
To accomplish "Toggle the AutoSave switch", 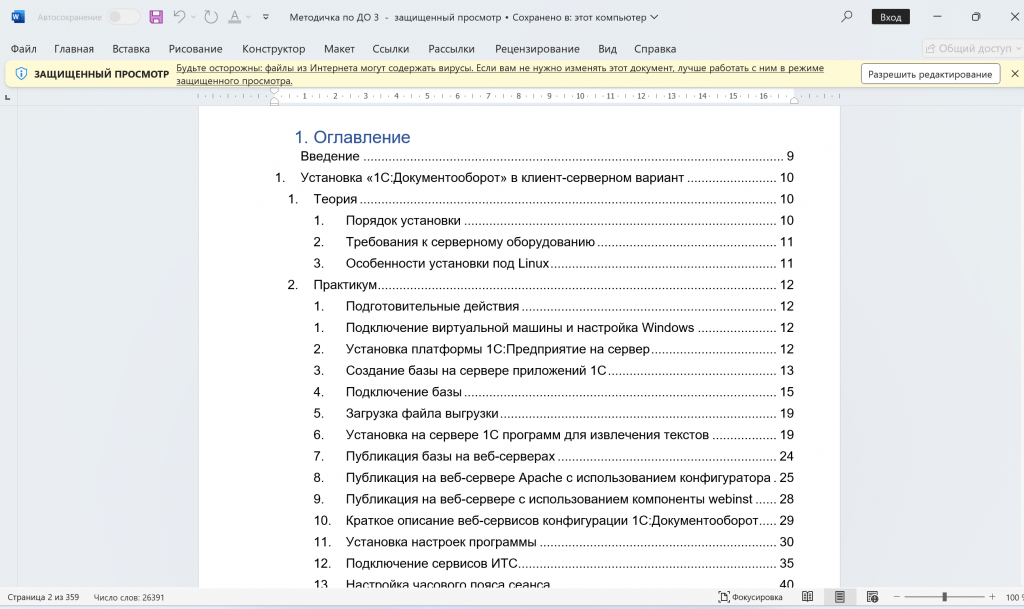I will coord(123,17).
